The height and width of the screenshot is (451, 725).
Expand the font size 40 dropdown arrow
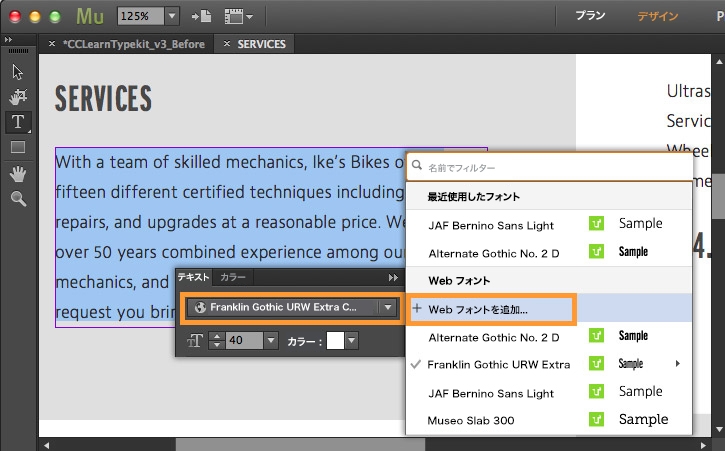[271, 341]
